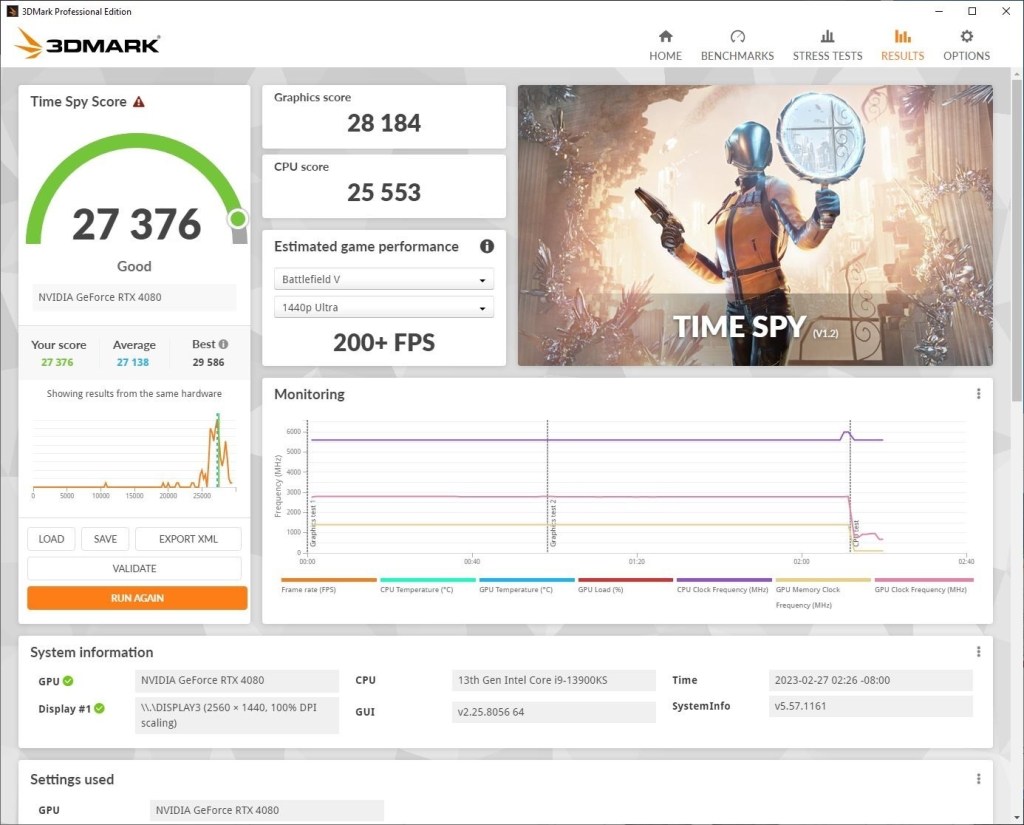Click the Graphics test 2 marker line
This screenshot has width=1024, height=825.
547,487
